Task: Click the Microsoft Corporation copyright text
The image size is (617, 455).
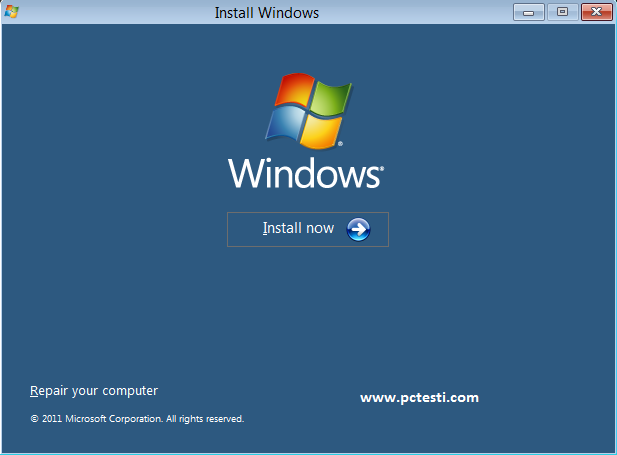Action: pos(137,419)
